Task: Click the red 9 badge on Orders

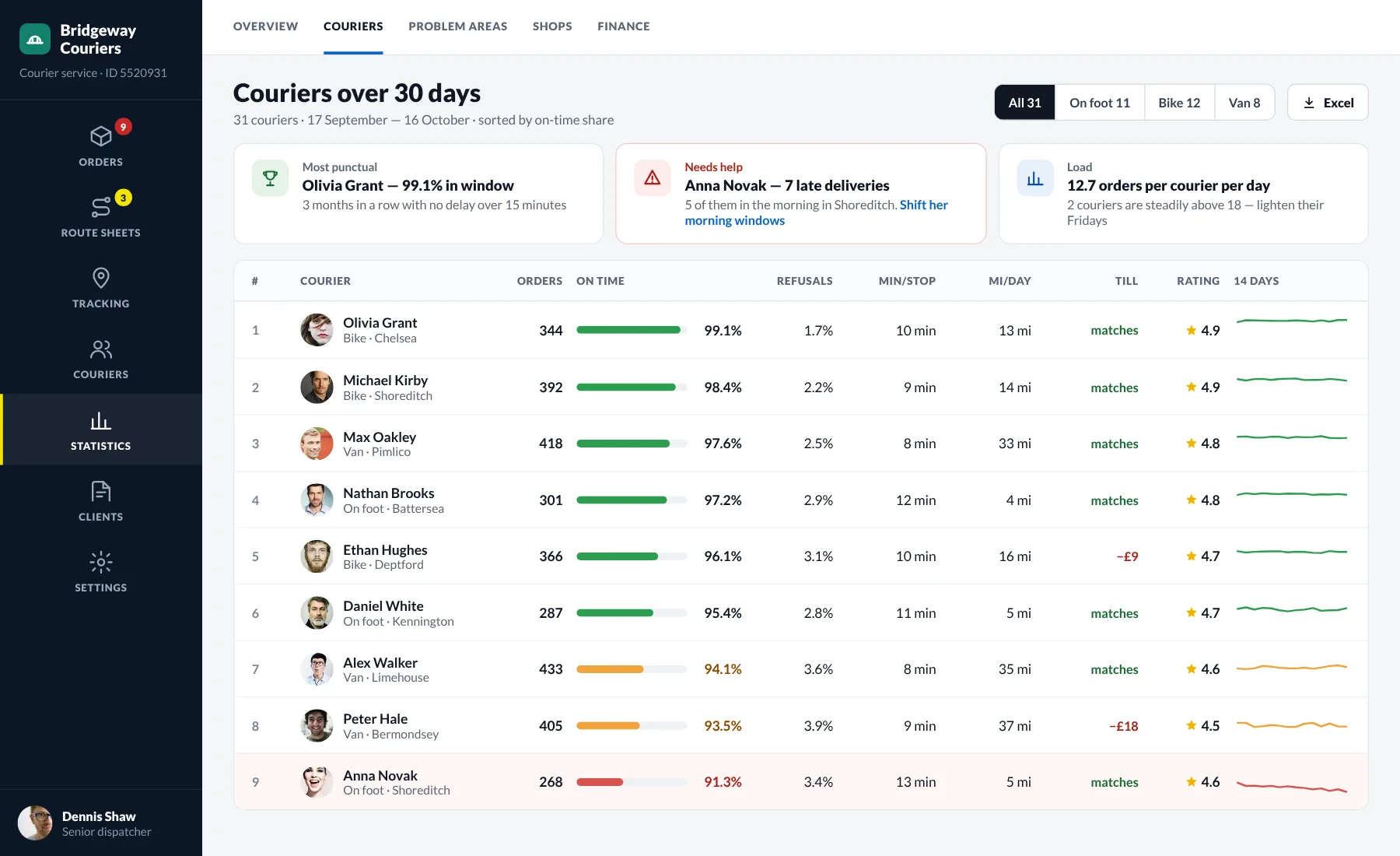Action: click(123, 127)
